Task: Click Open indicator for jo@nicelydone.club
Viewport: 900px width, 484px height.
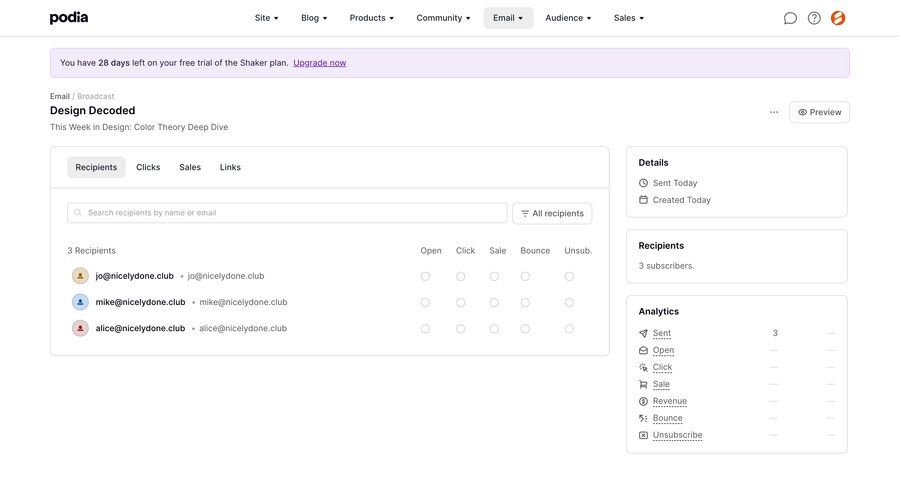Action: [x=425, y=276]
